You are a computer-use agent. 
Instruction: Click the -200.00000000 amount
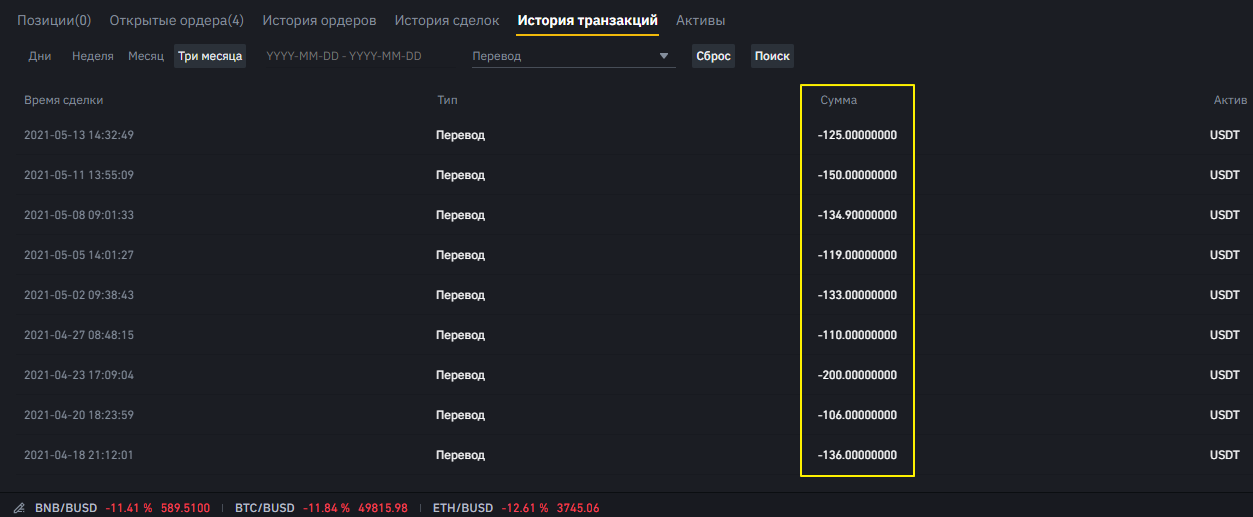[857, 375]
